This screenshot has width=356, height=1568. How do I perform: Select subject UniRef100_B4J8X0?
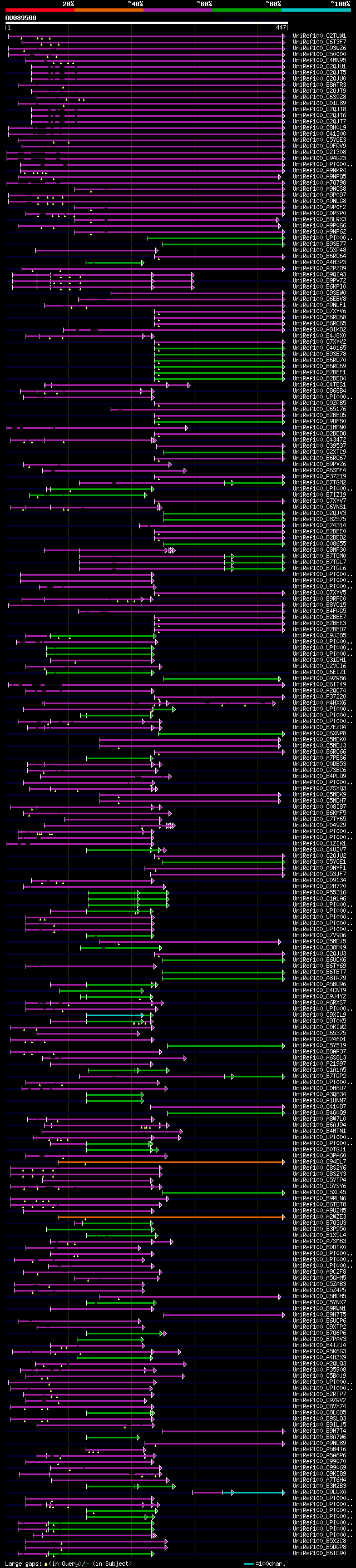tap(319, 335)
